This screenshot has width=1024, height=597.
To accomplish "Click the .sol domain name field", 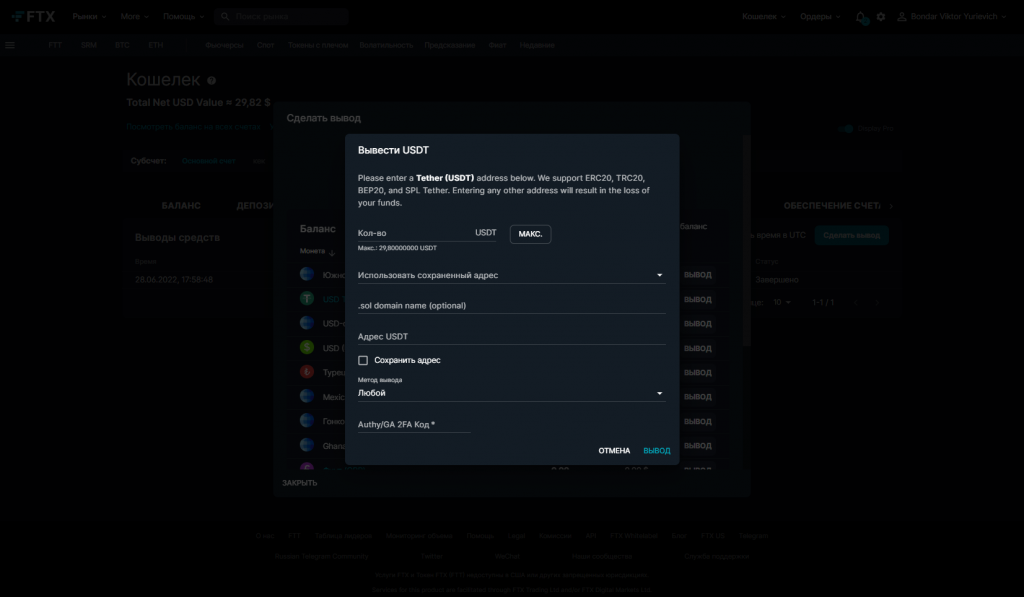I will click(x=511, y=305).
